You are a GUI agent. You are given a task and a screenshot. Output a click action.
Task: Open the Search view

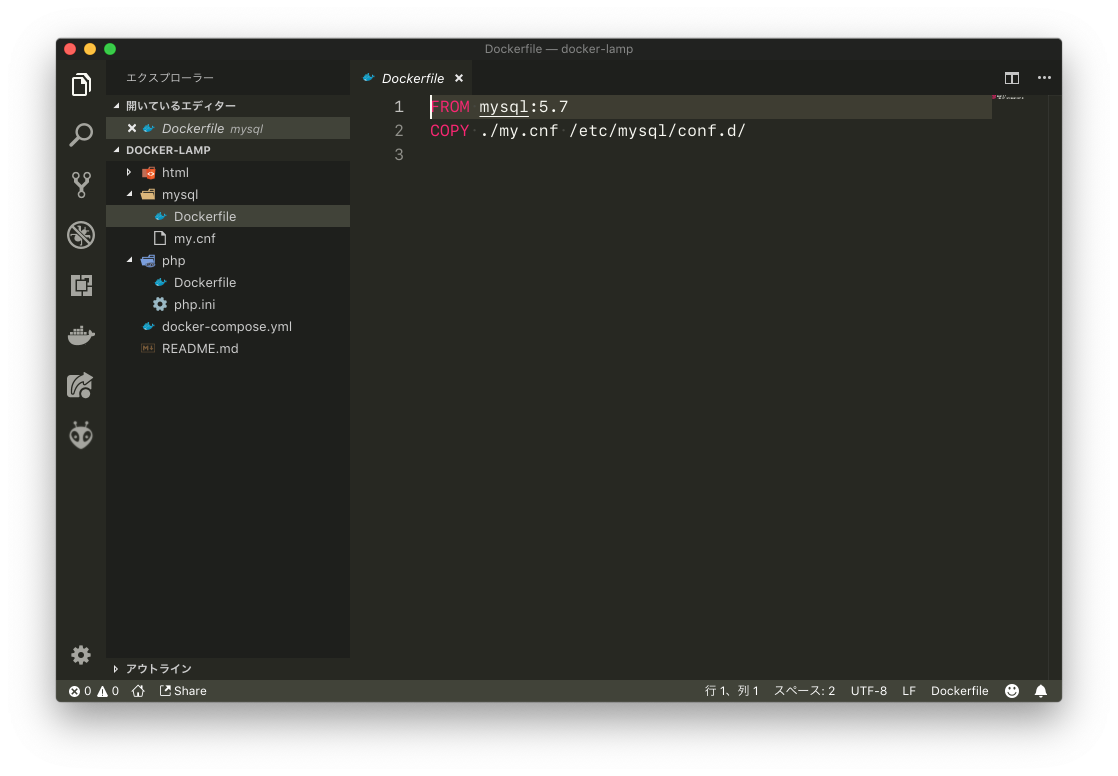click(81, 134)
